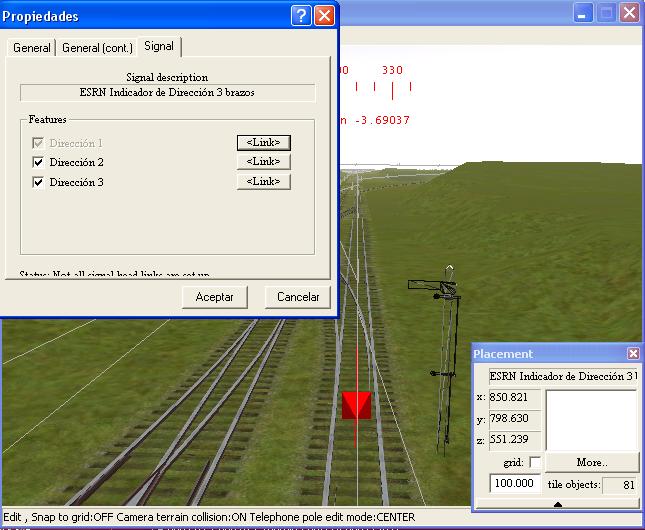645x530 pixels.
Task: Maximize the main editor window
Action: tap(606, 13)
